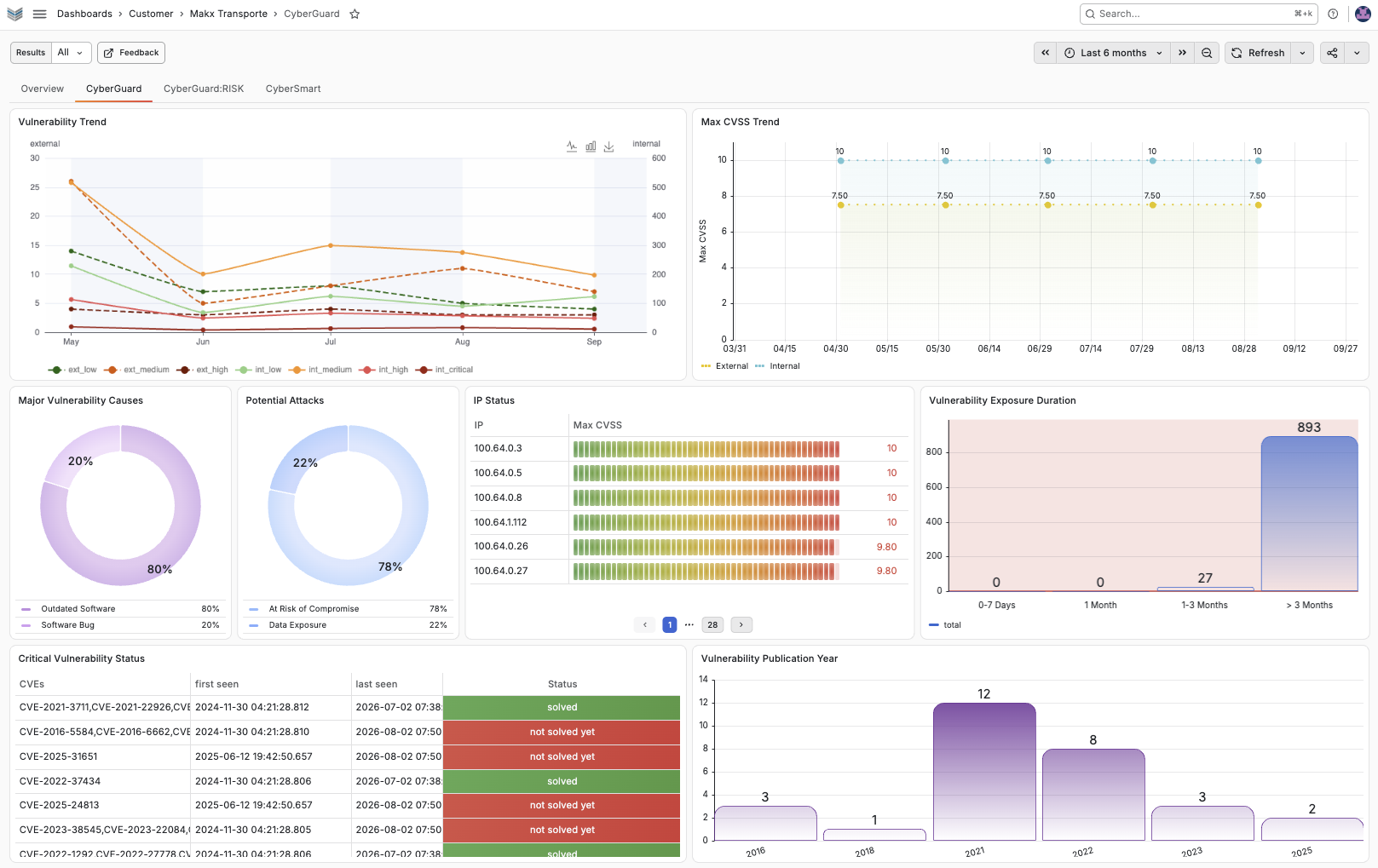This screenshot has width=1378, height=868.
Task: Expand the share options chevron
Action: 1357,53
